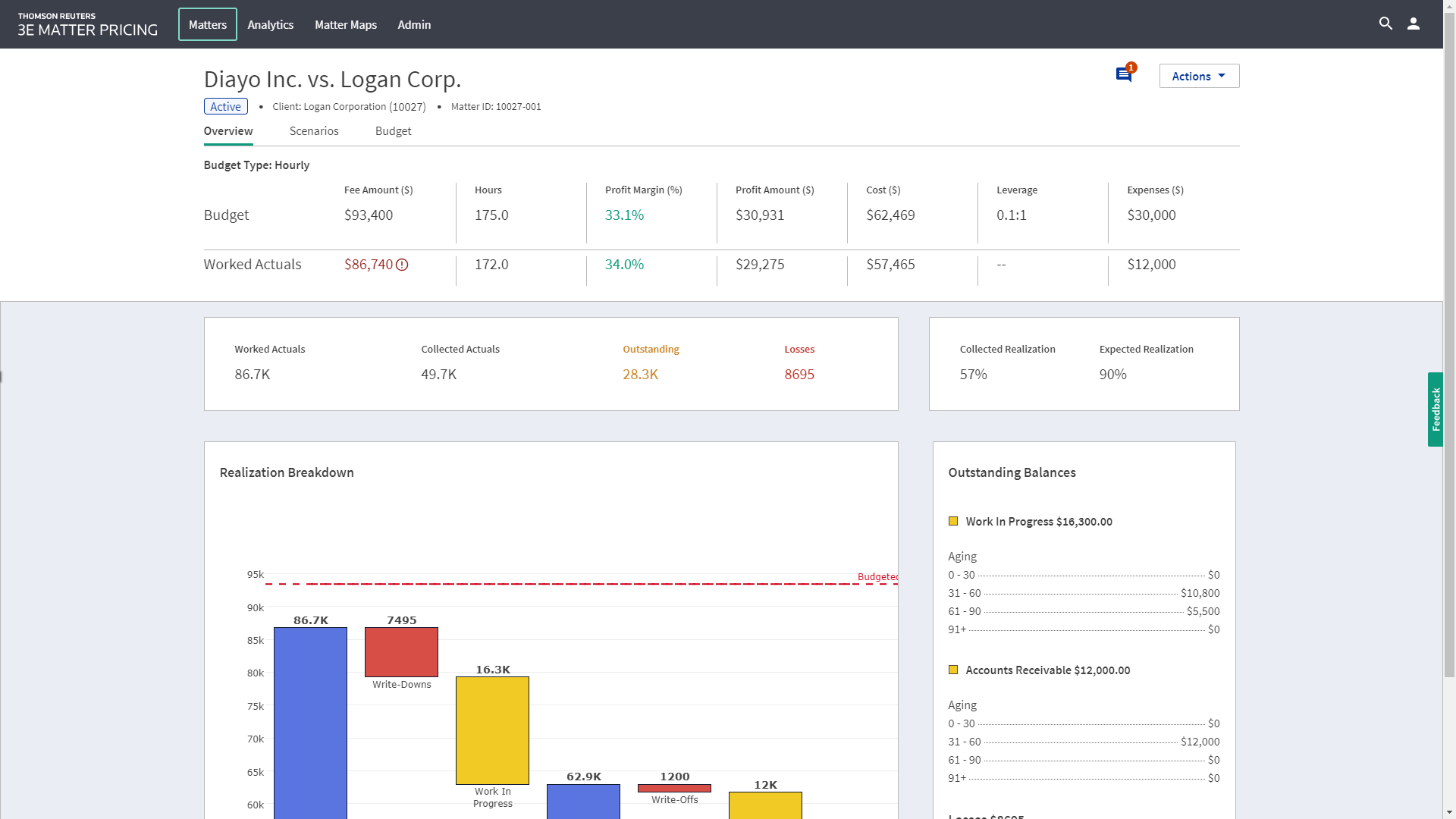This screenshot has height=819, width=1456.
Task: Click the scrollbar down arrow
Action: [1450, 812]
